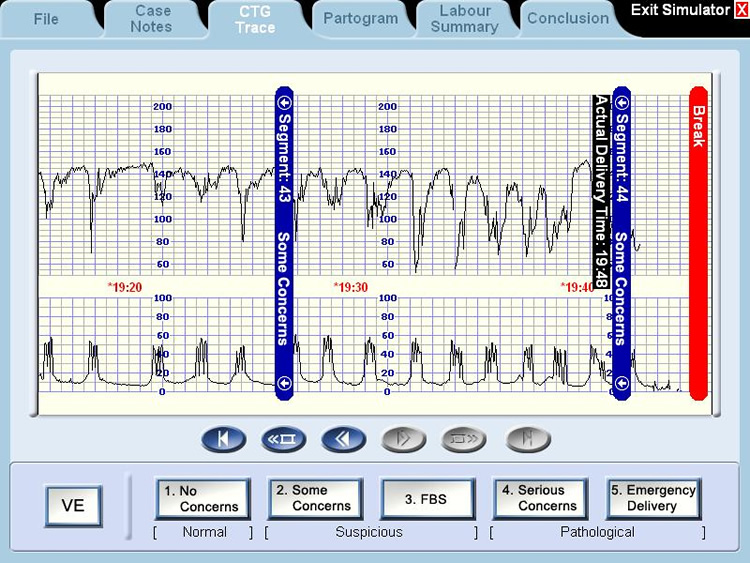Image resolution: width=750 pixels, height=563 pixels.
Task: Click bottom arrow icon on Segment 44 bar
Action: tap(621, 383)
